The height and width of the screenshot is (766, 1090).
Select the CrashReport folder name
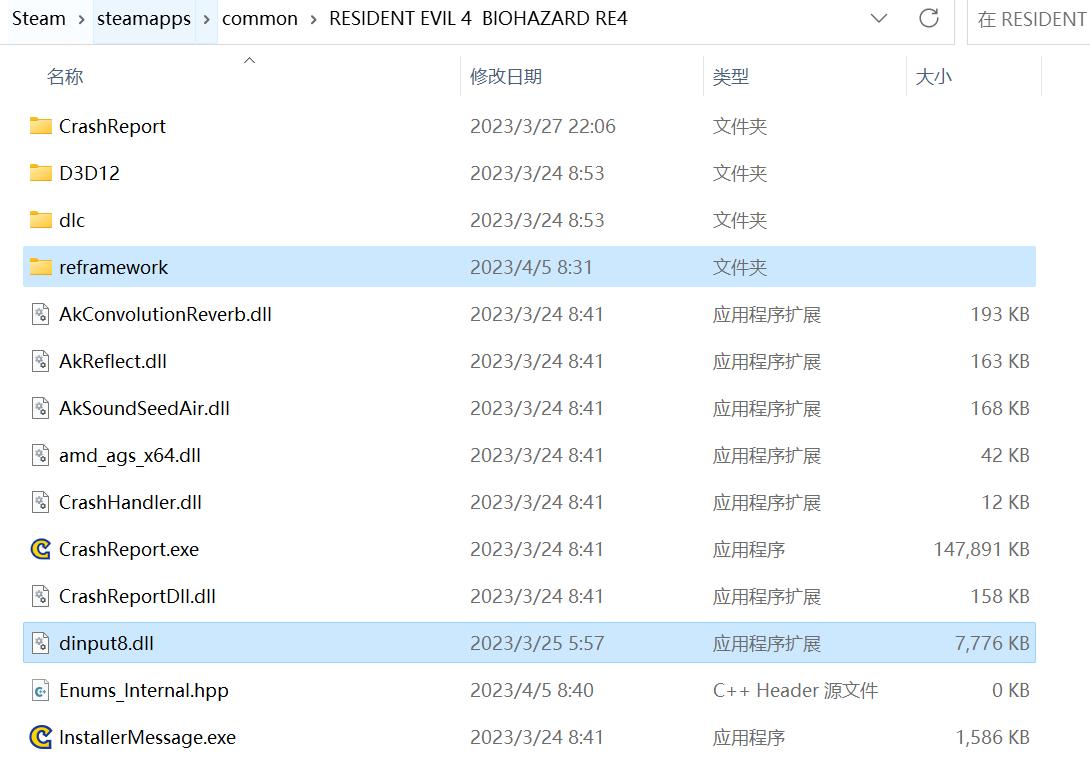click(x=112, y=127)
